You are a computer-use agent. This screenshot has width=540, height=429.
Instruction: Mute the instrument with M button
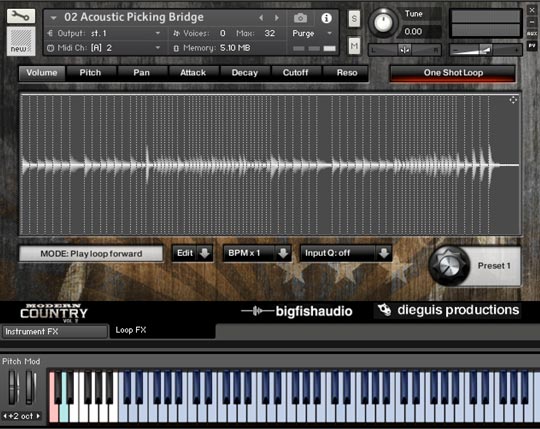click(354, 46)
